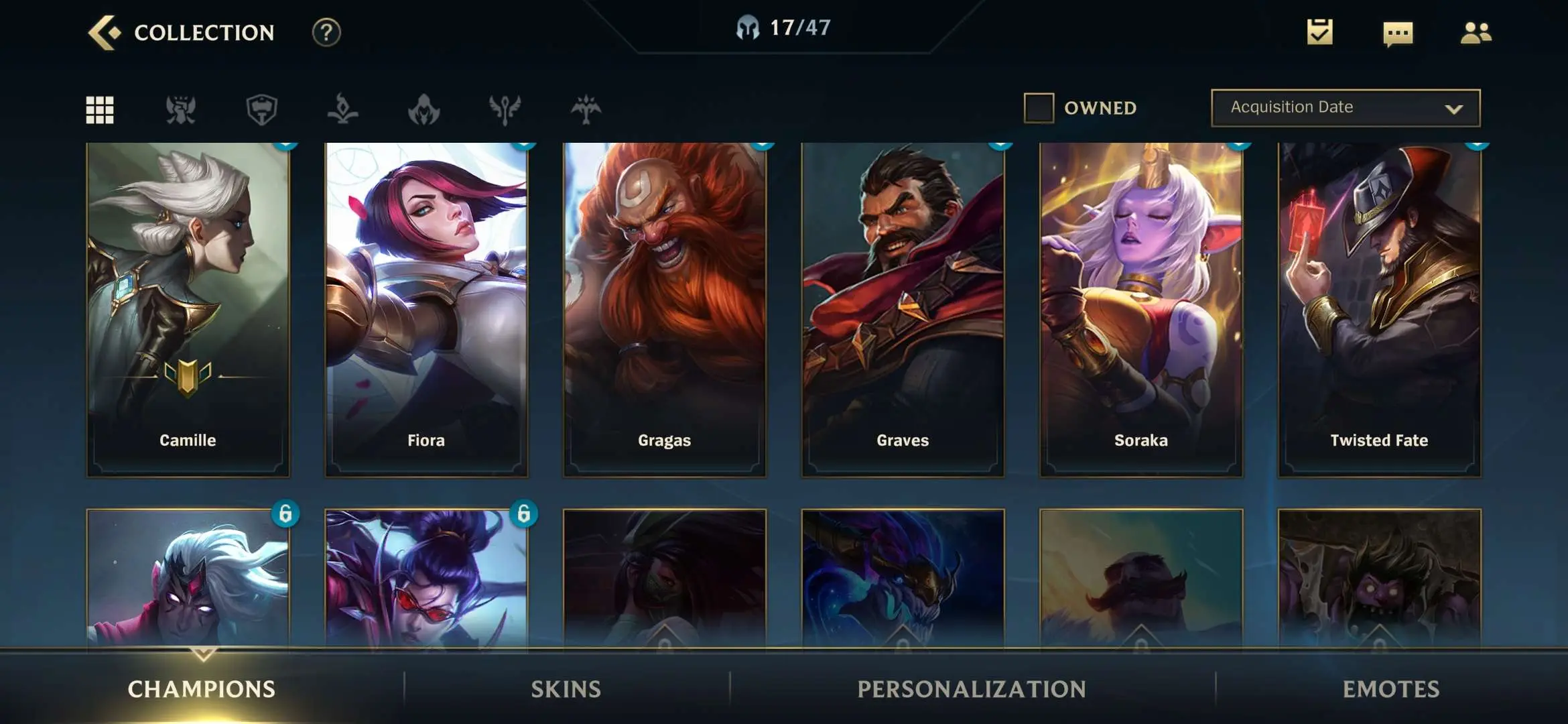Enable the Owned checkbox filter
1568x724 pixels.
pos(1039,108)
